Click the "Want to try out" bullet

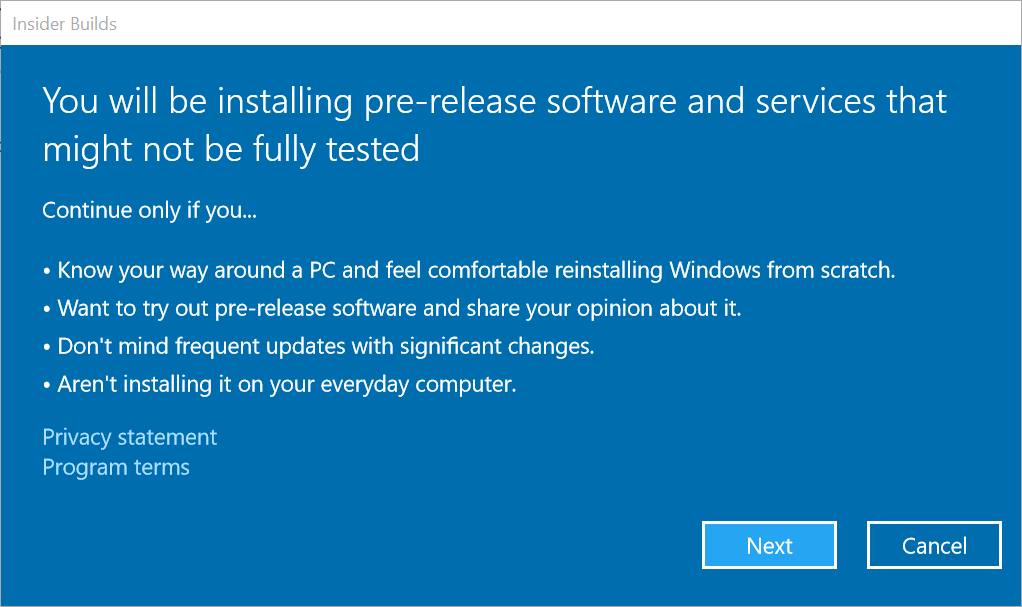(399, 308)
